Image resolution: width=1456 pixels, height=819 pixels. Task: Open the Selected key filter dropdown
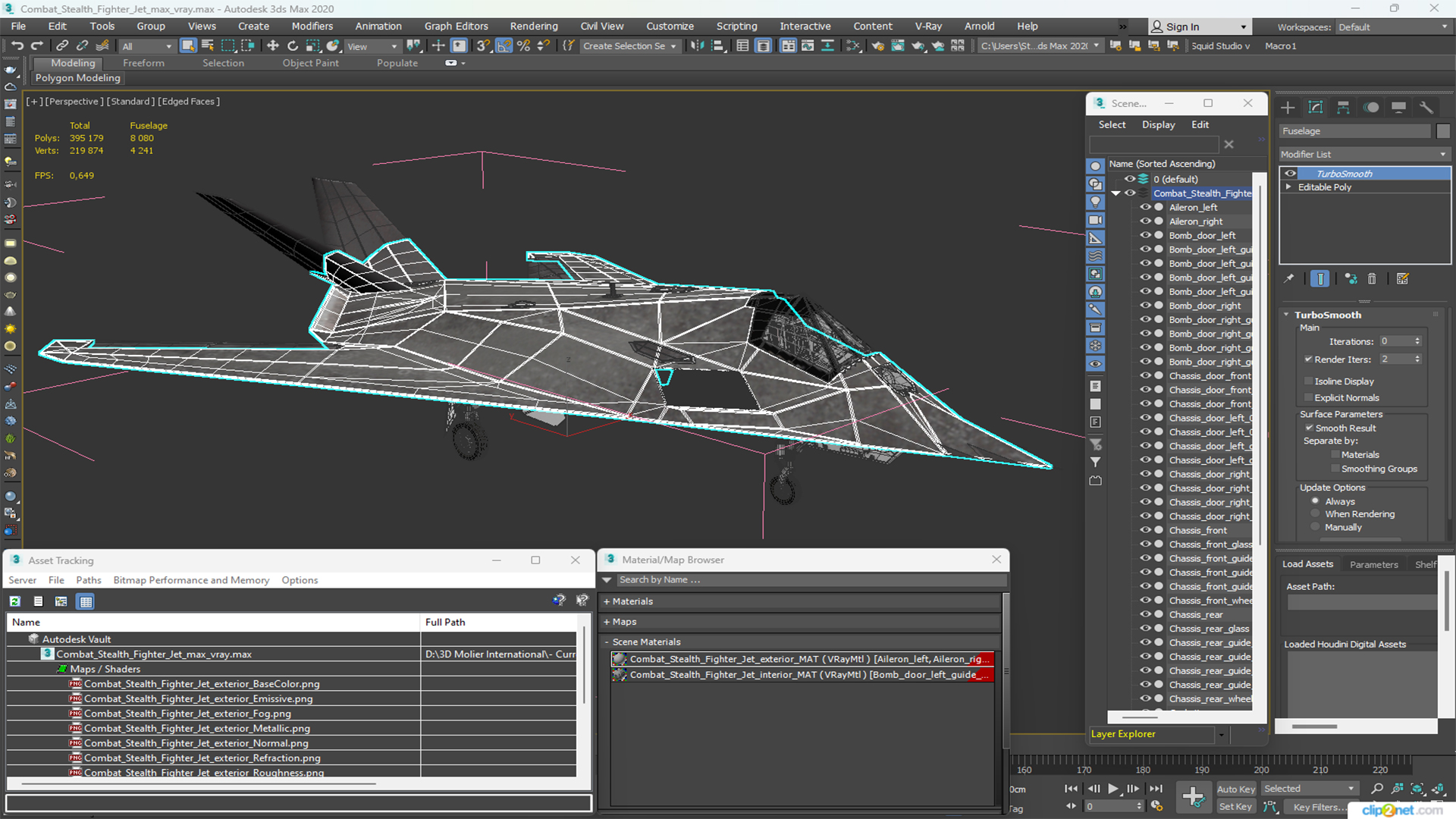click(x=1309, y=789)
